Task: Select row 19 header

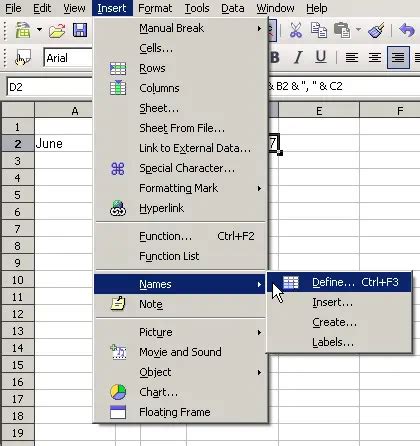Action: click(18, 433)
